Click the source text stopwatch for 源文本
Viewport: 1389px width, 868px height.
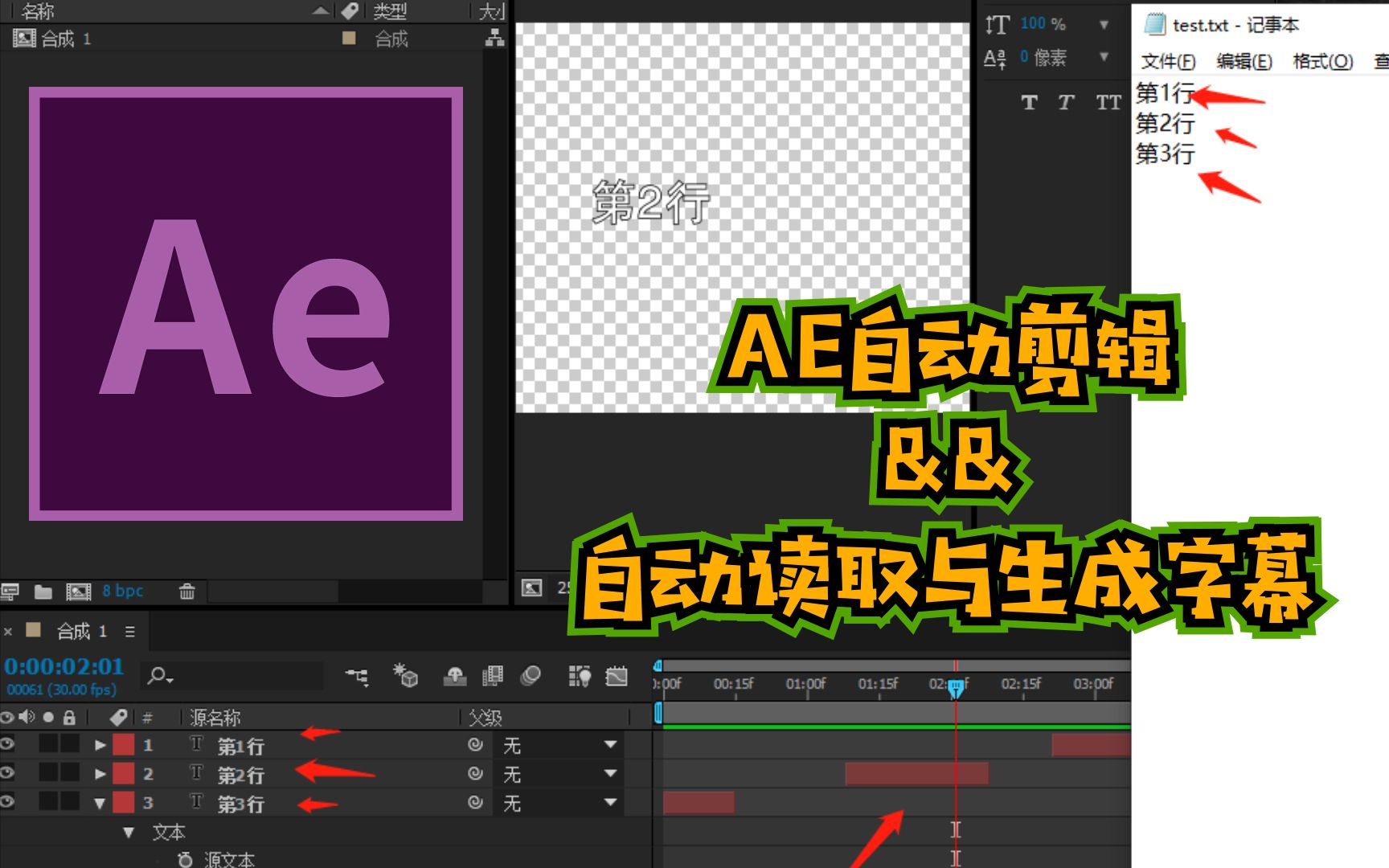pos(185,859)
